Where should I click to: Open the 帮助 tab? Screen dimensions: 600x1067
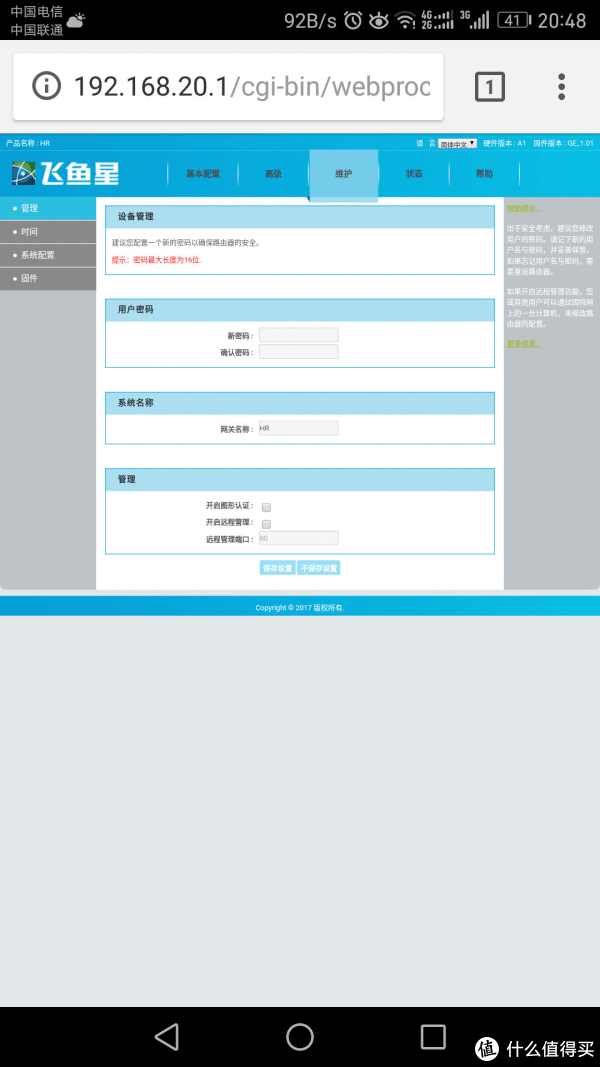tap(484, 174)
